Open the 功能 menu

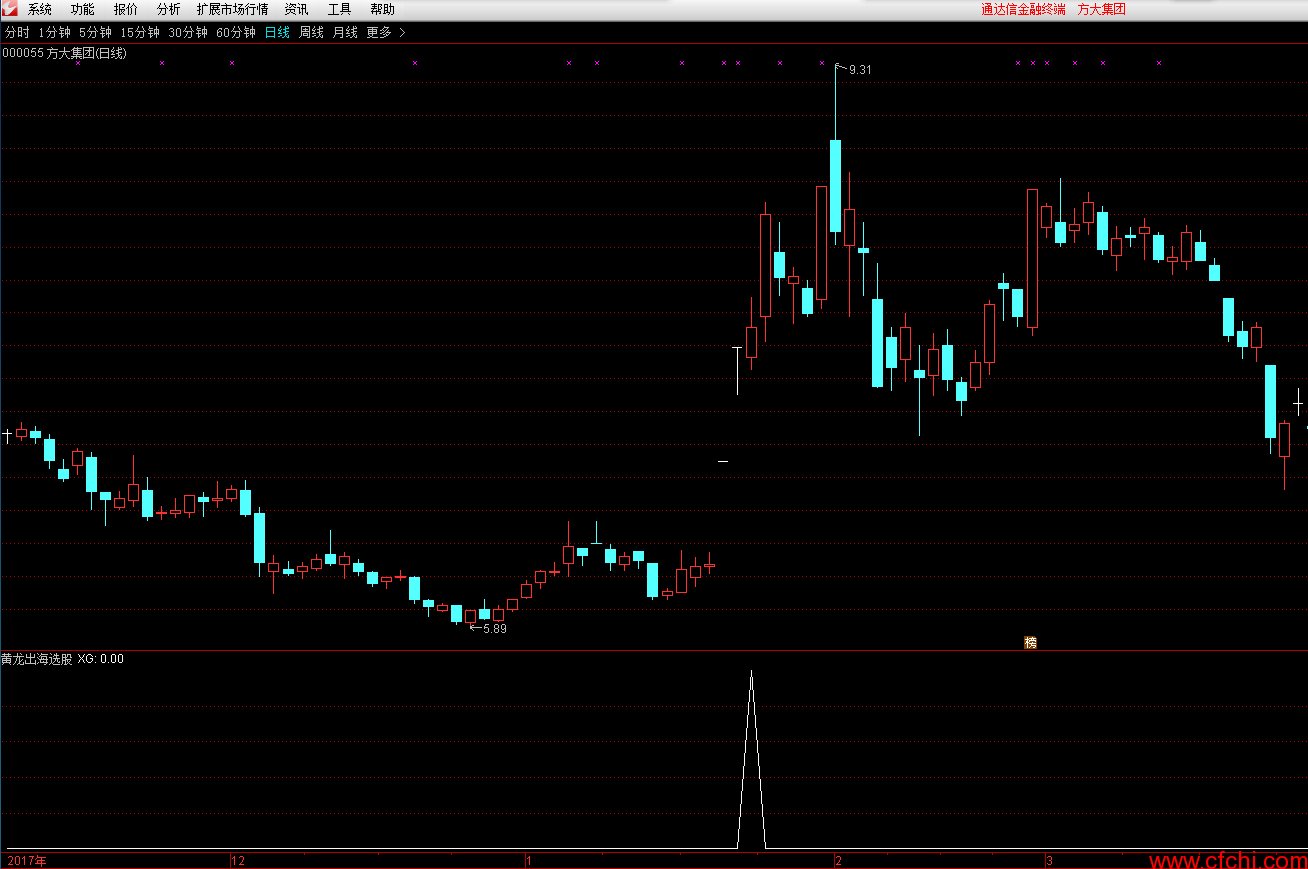83,9
